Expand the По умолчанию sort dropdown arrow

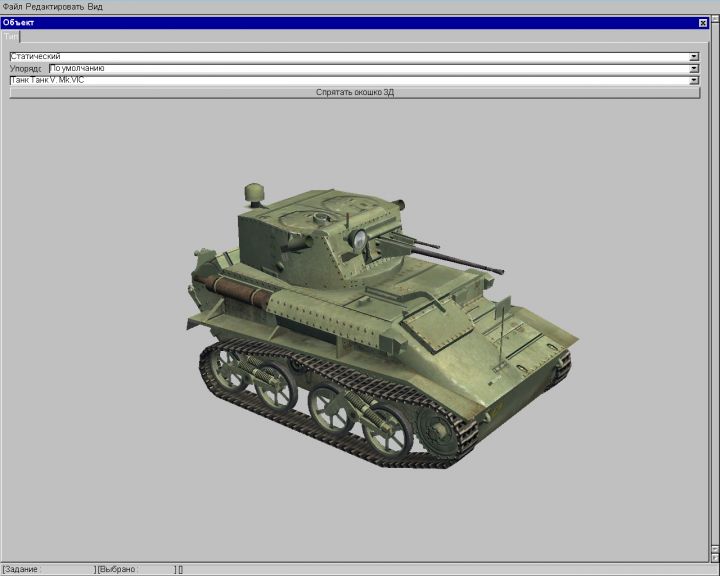tap(694, 69)
